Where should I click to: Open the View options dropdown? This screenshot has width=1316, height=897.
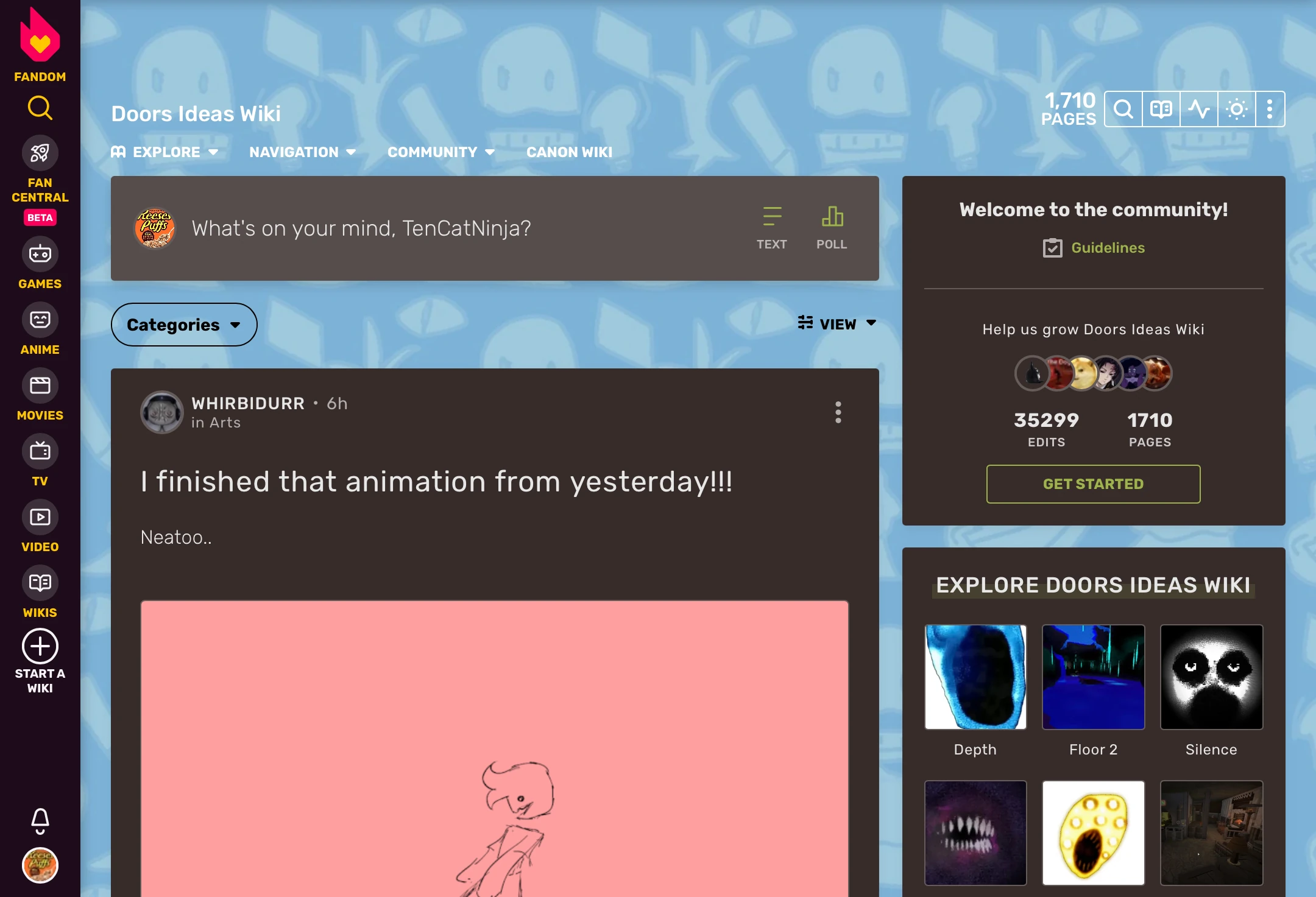tap(837, 324)
